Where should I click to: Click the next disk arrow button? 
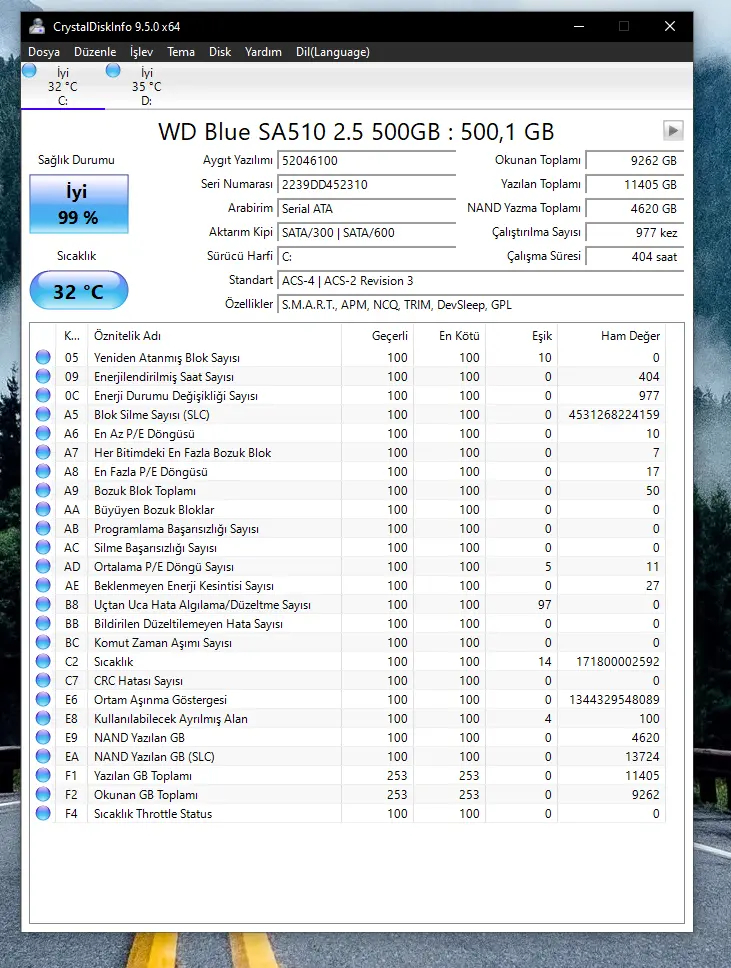tap(673, 130)
